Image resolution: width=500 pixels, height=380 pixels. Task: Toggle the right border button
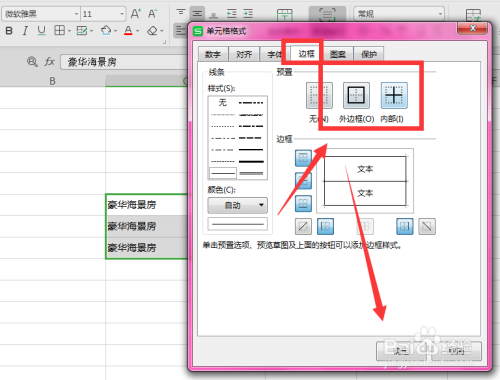[405, 227]
